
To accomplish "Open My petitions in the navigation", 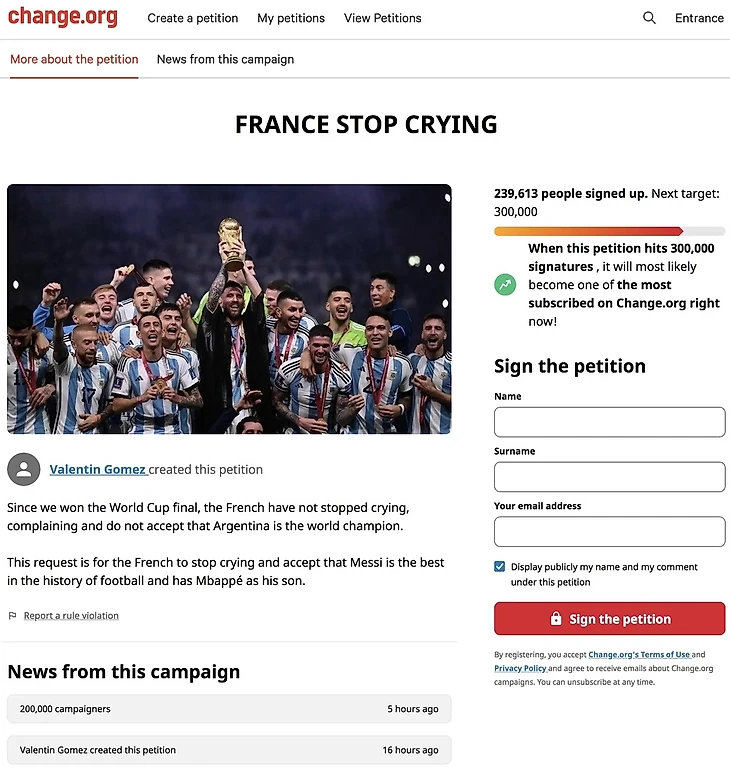I will click(291, 18).
